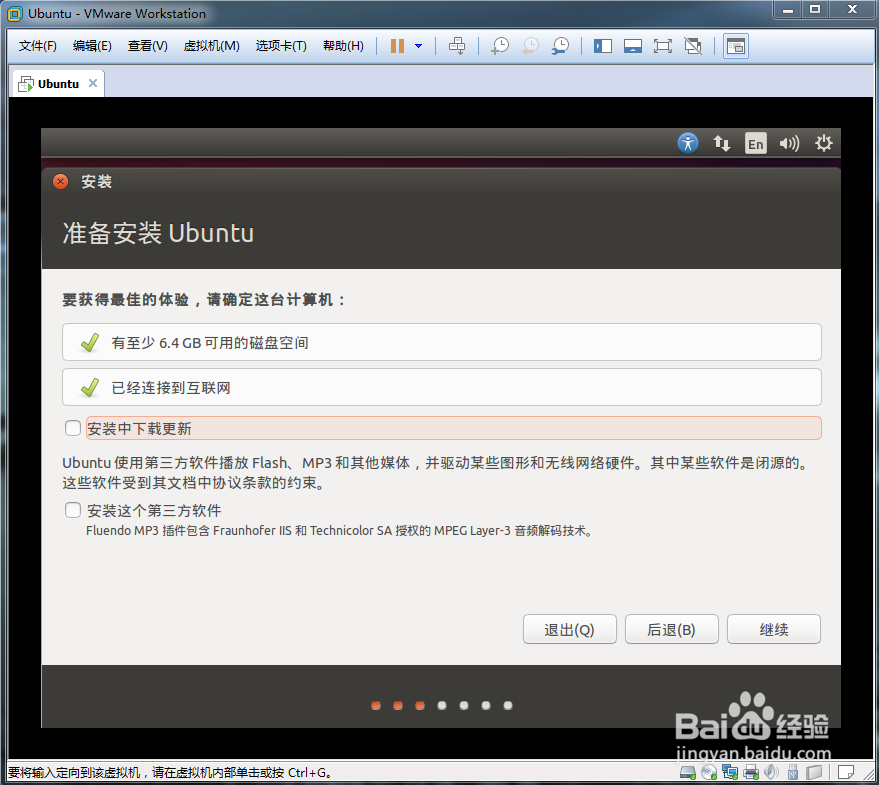Open the sound volume indicator

(x=789, y=144)
